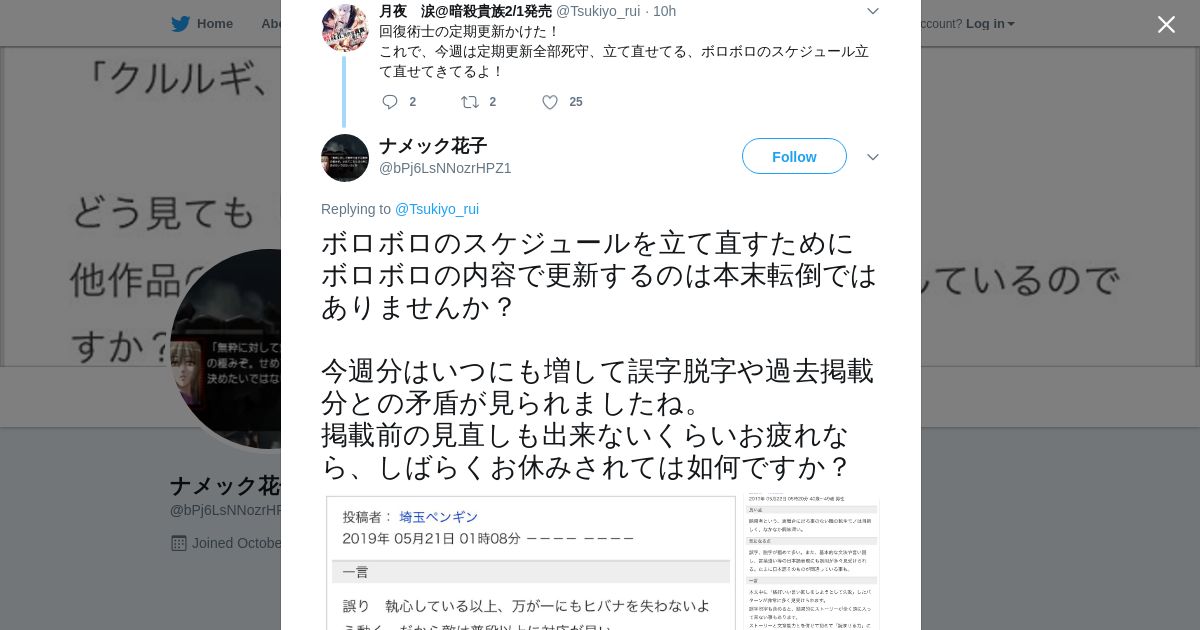Screen dimensions: 1200x630
Task: Follow ナメック花子 with the Follow button
Action: pyautogui.click(x=794, y=157)
